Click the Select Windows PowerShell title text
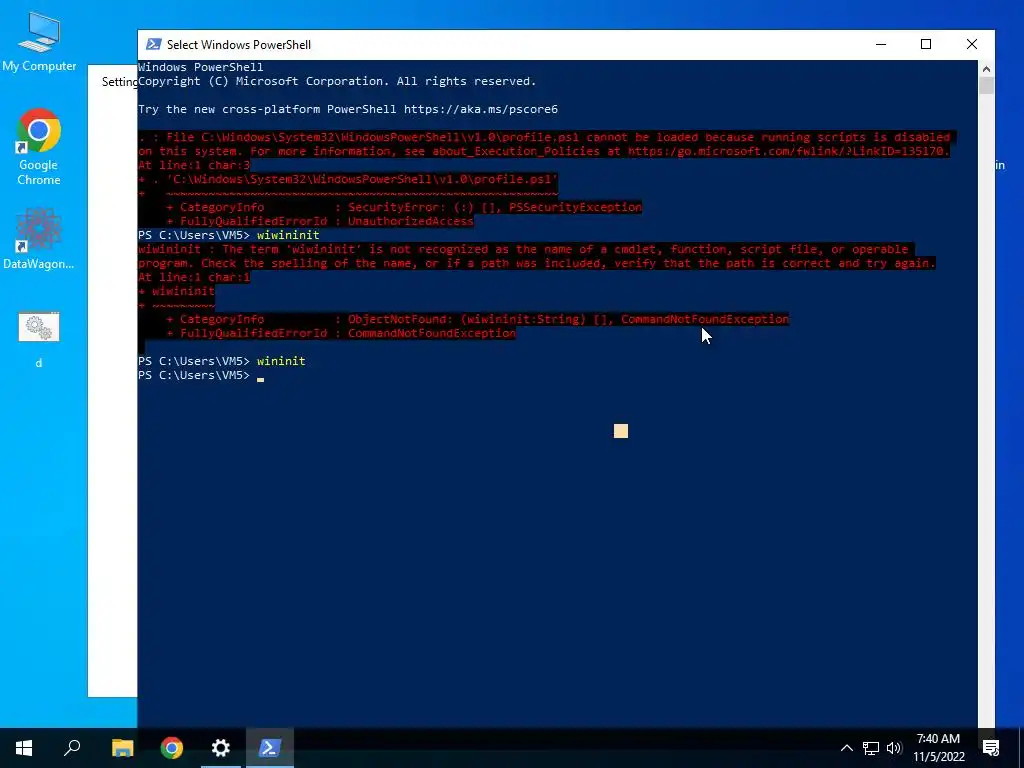1024x768 pixels. pyautogui.click(x=238, y=44)
